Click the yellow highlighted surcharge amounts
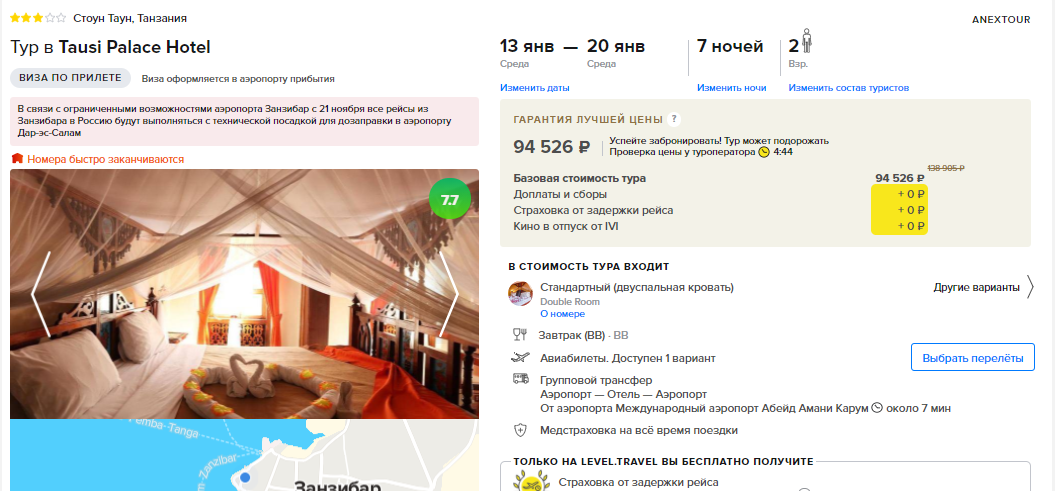The width and height of the screenshot is (1055, 491). [x=899, y=210]
